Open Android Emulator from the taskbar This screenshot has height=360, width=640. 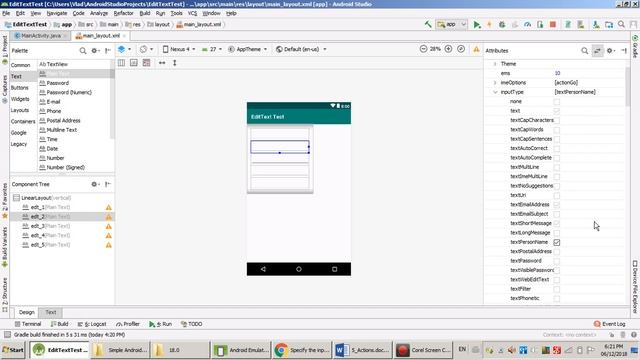pos(242,350)
